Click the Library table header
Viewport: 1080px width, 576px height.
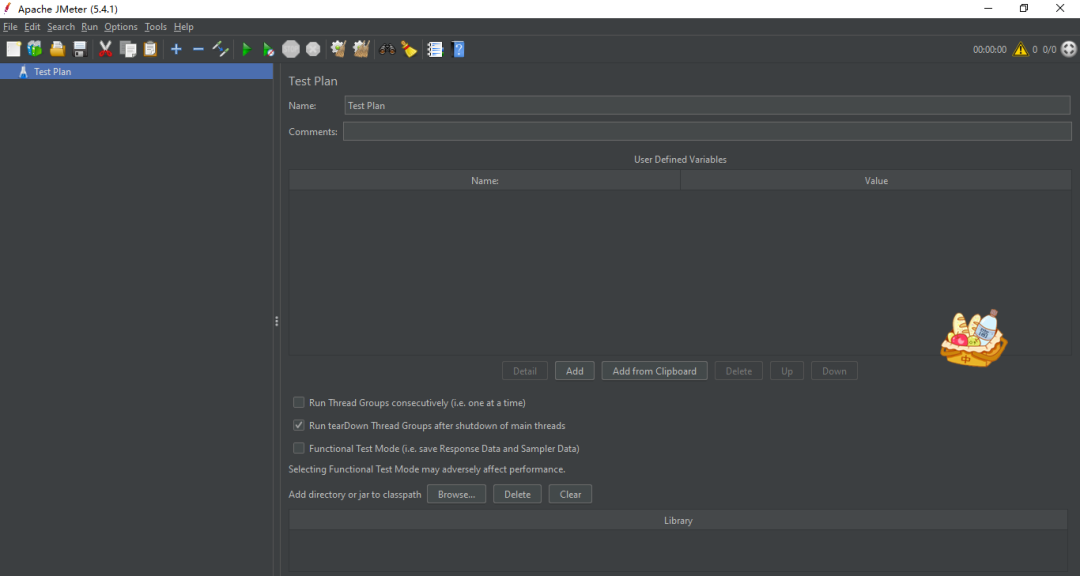678,520
